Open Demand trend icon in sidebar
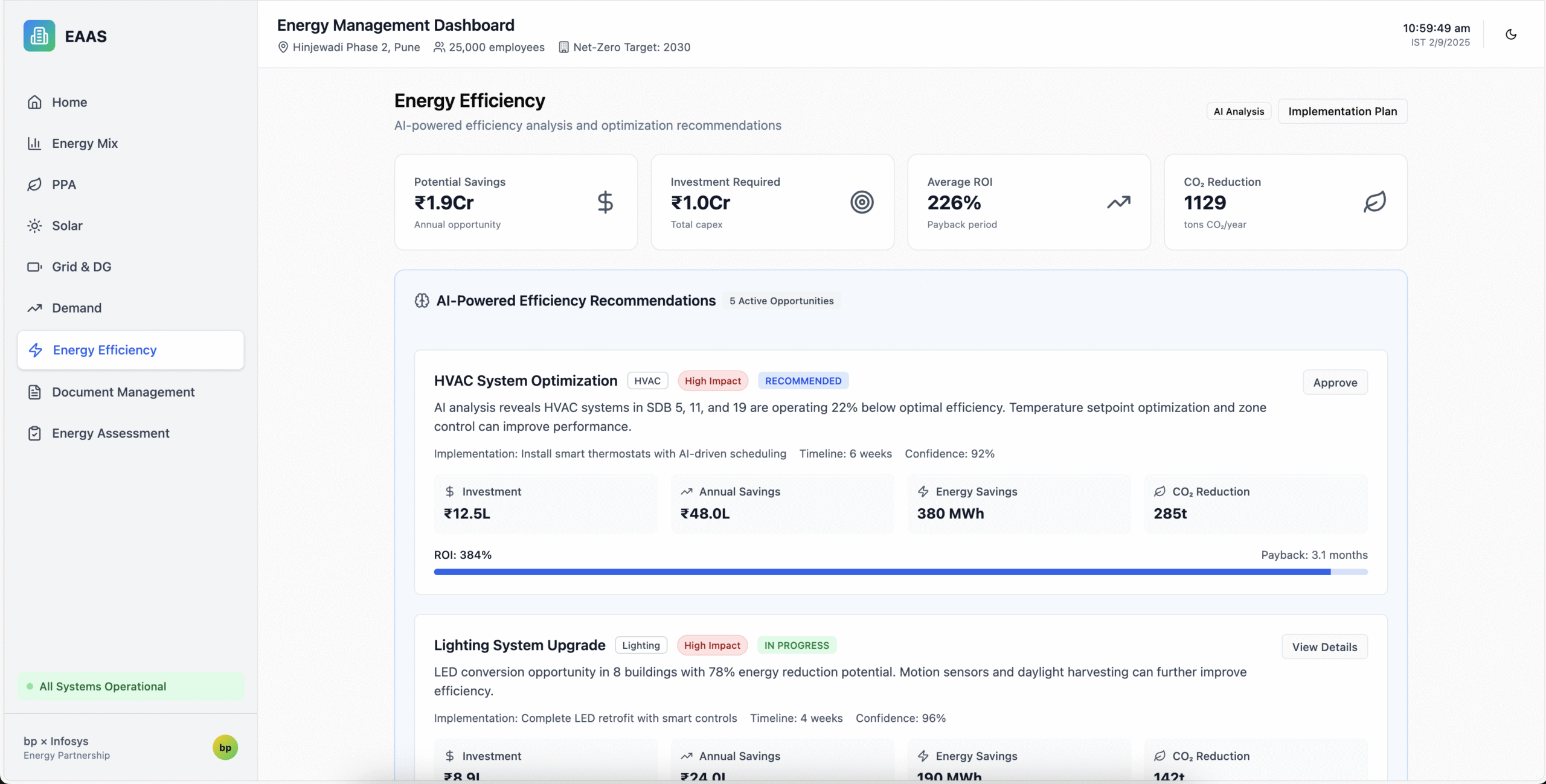Screen dimensions: 1546x784 pyautogui.click(x=34, y=308)
